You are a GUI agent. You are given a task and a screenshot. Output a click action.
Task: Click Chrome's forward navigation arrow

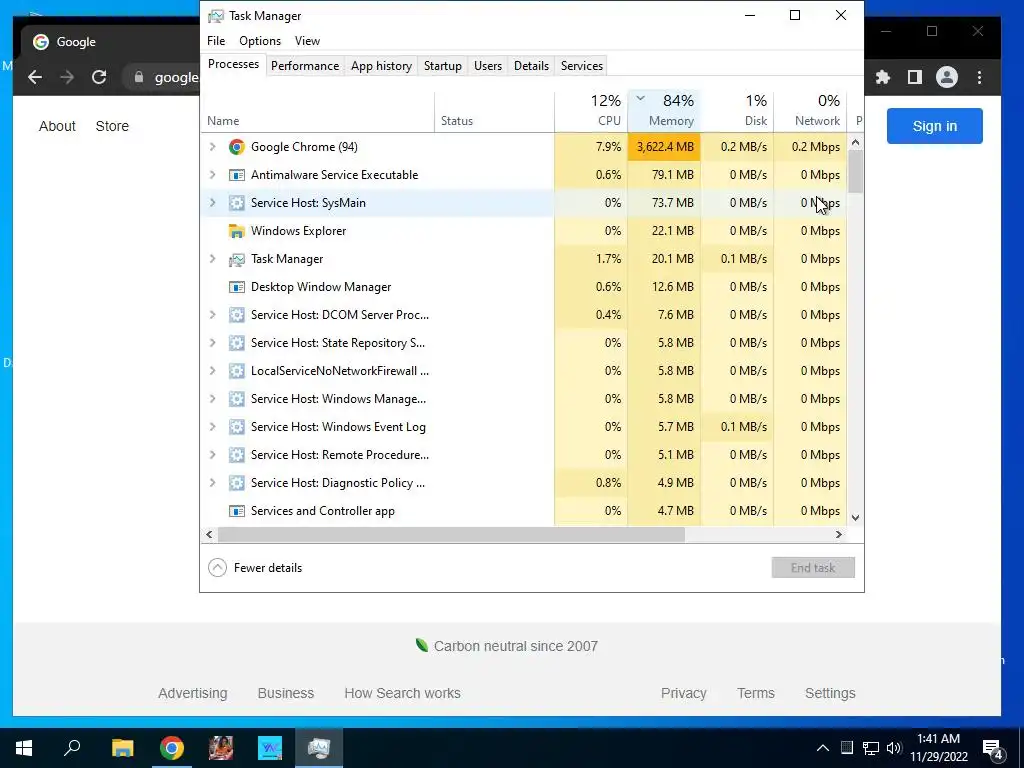click(67, 77)
